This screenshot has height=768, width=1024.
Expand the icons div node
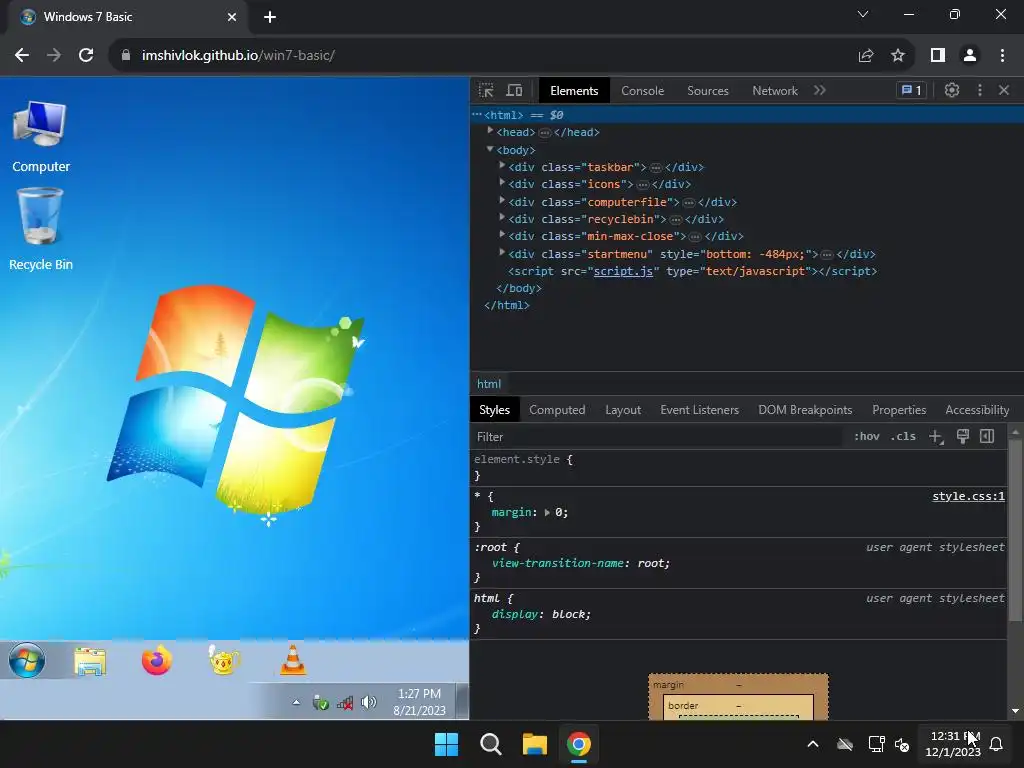pyautogui.click(x=502, y=182)
